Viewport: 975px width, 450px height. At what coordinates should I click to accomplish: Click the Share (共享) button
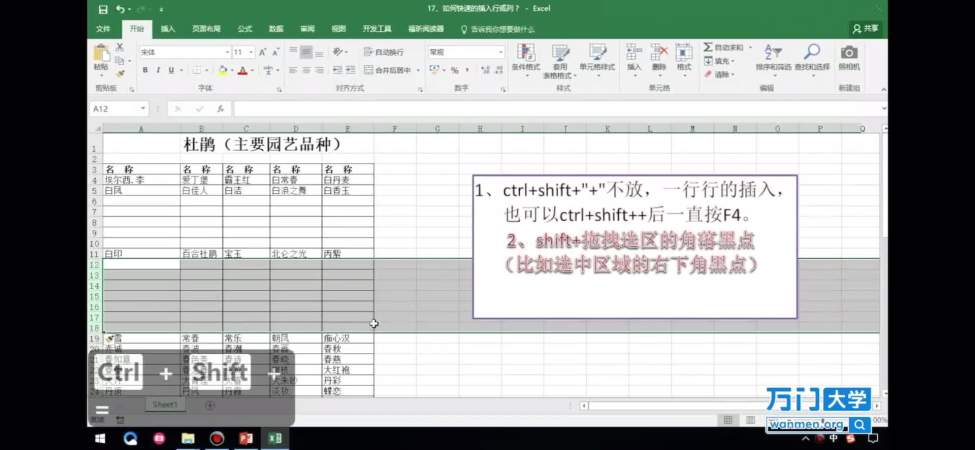[x=866, y=29]
